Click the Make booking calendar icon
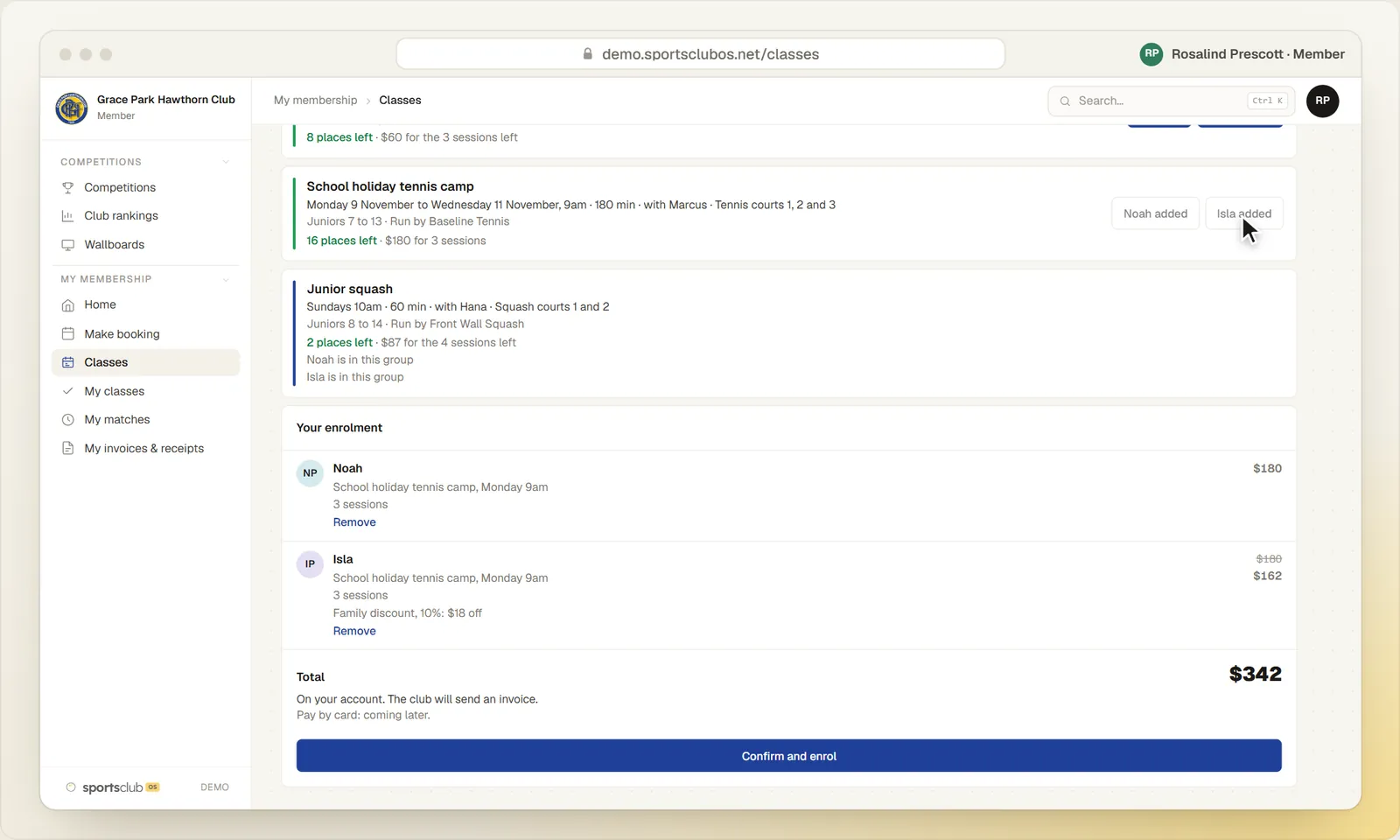 coord(67,334)
